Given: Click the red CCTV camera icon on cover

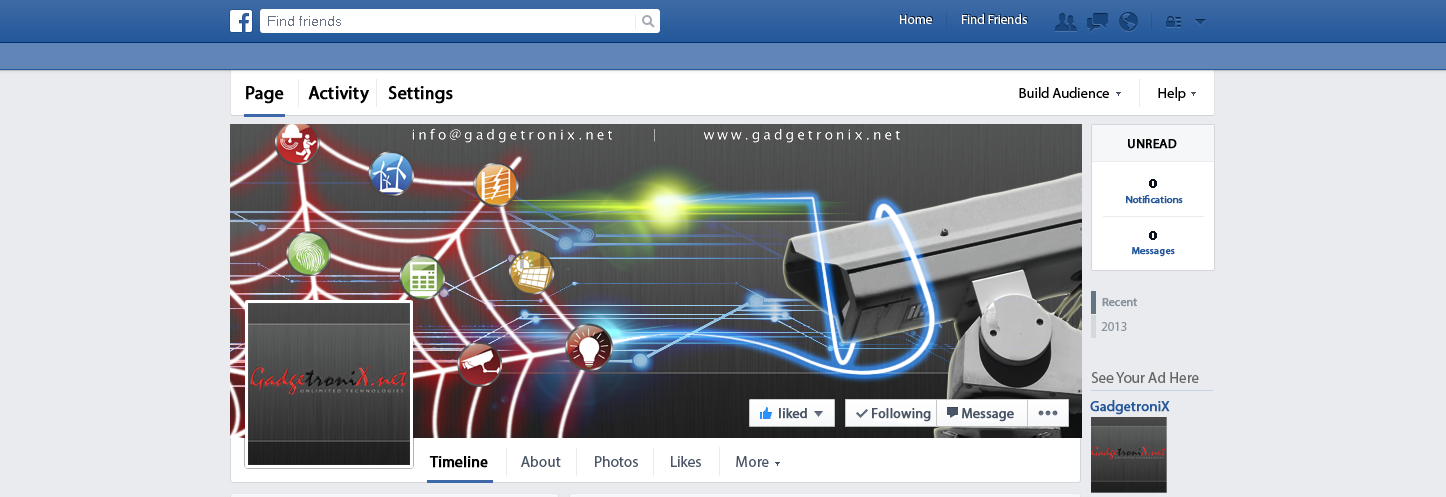Looking at the screenshot, I should point(480,364).
